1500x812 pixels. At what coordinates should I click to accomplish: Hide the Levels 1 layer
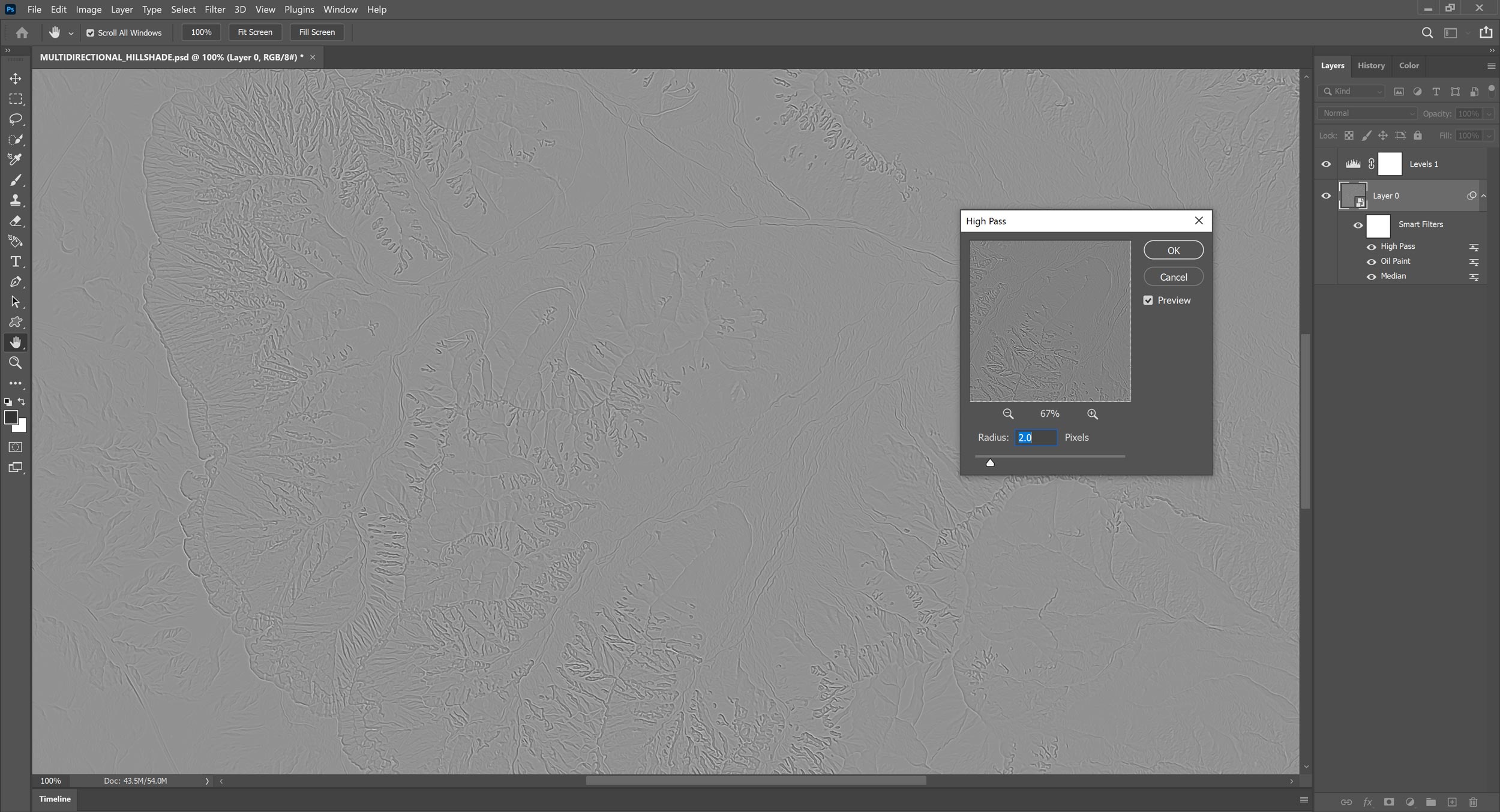tap(1326, 164)
